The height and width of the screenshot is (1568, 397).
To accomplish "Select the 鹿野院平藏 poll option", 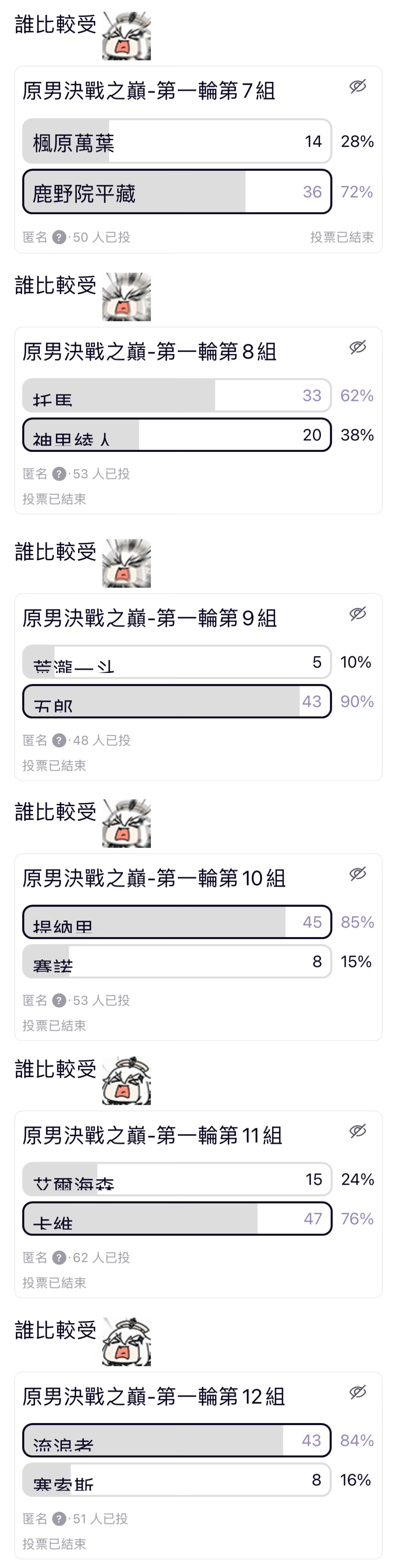I will click(177, 192).
